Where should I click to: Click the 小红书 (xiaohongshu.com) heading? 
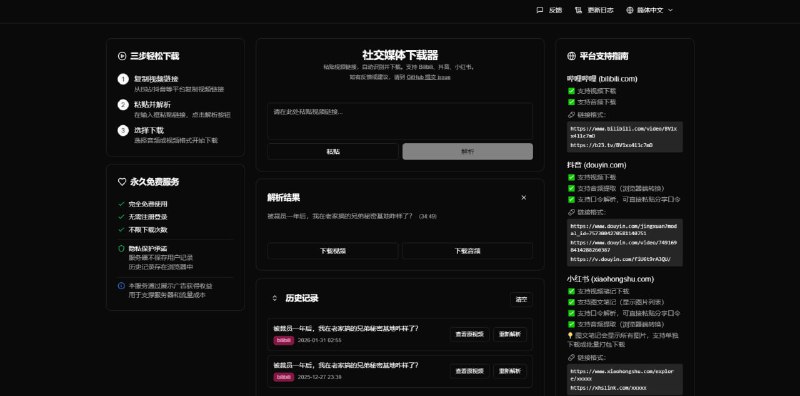610,279
